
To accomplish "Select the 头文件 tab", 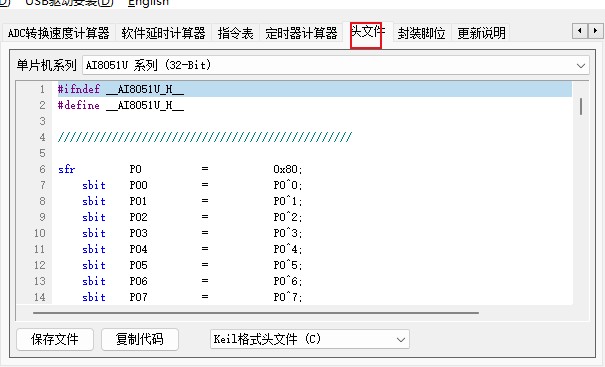I will coord(367,32).
